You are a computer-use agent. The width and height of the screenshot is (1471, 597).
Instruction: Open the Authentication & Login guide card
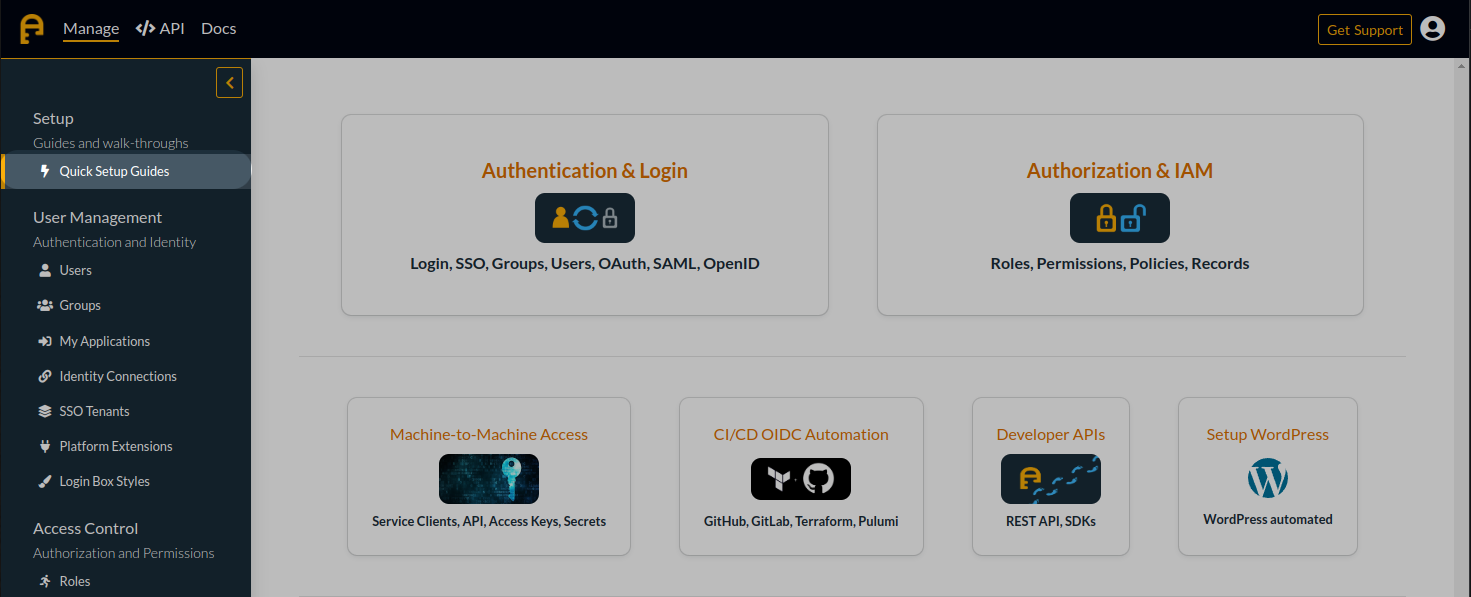(584, 215)
